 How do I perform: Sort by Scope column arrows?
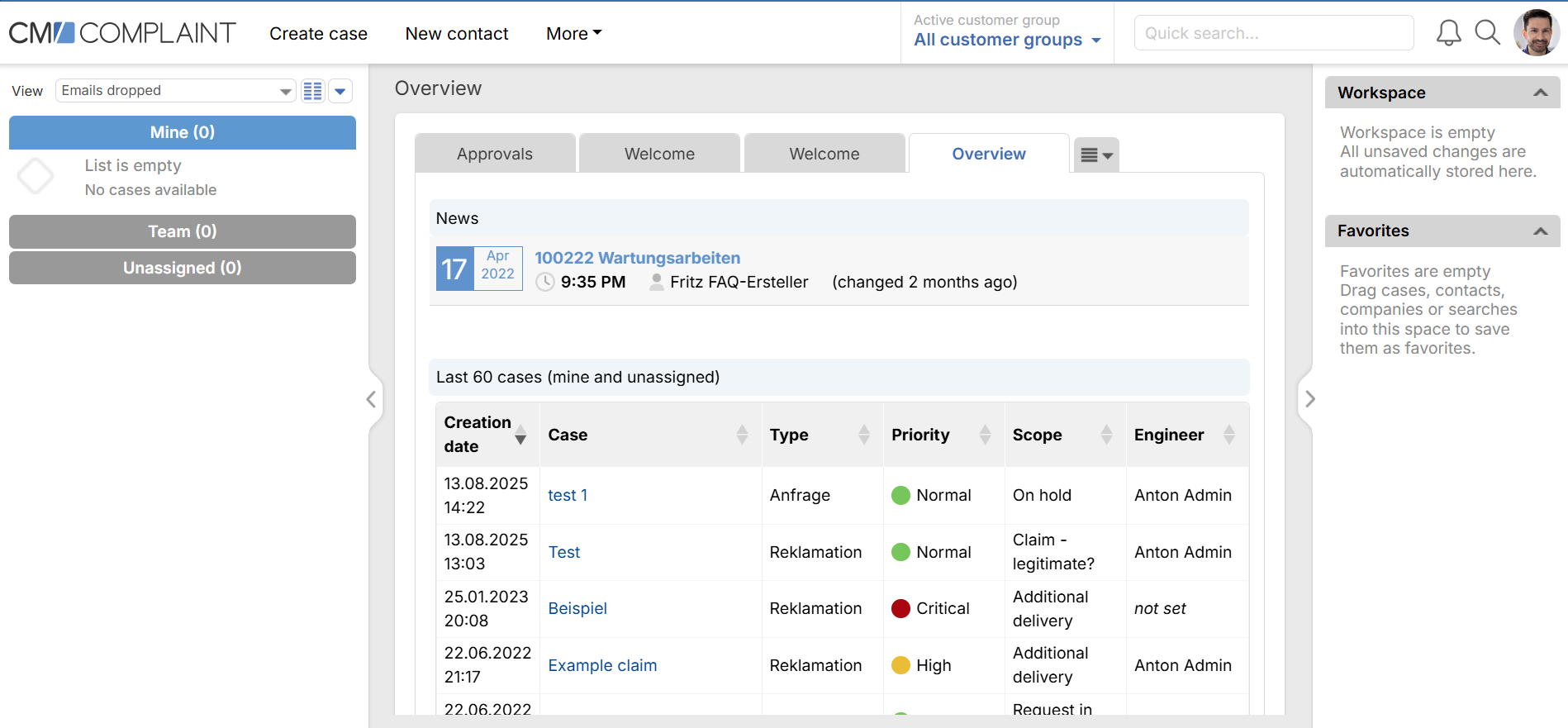pyautogui.click(x=1106, y=435)
